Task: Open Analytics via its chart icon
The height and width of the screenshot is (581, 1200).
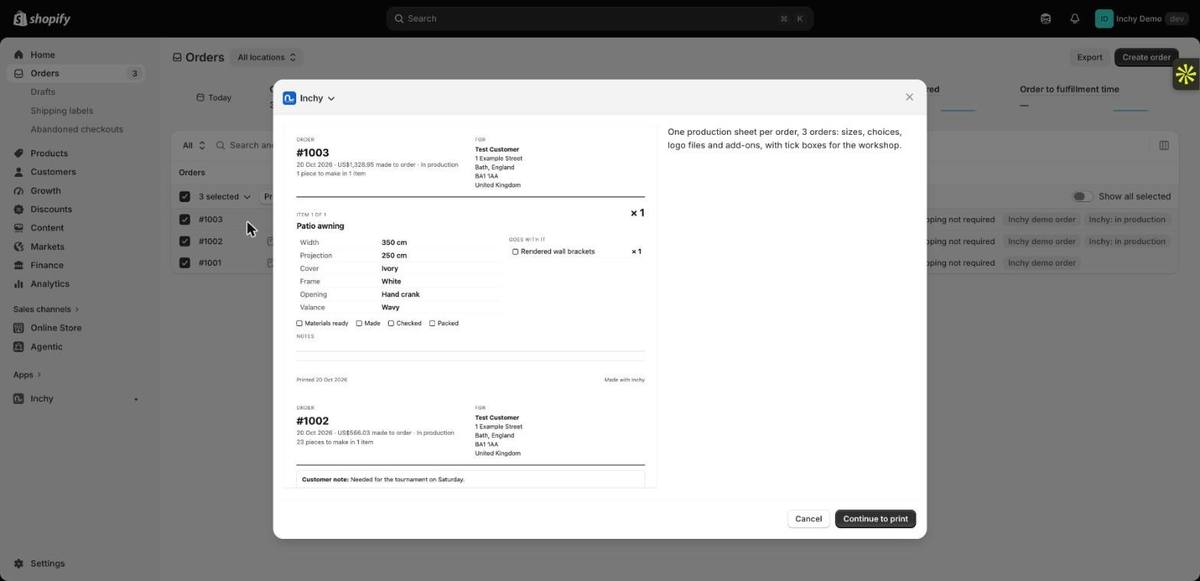Action: (x=18, y=284)
